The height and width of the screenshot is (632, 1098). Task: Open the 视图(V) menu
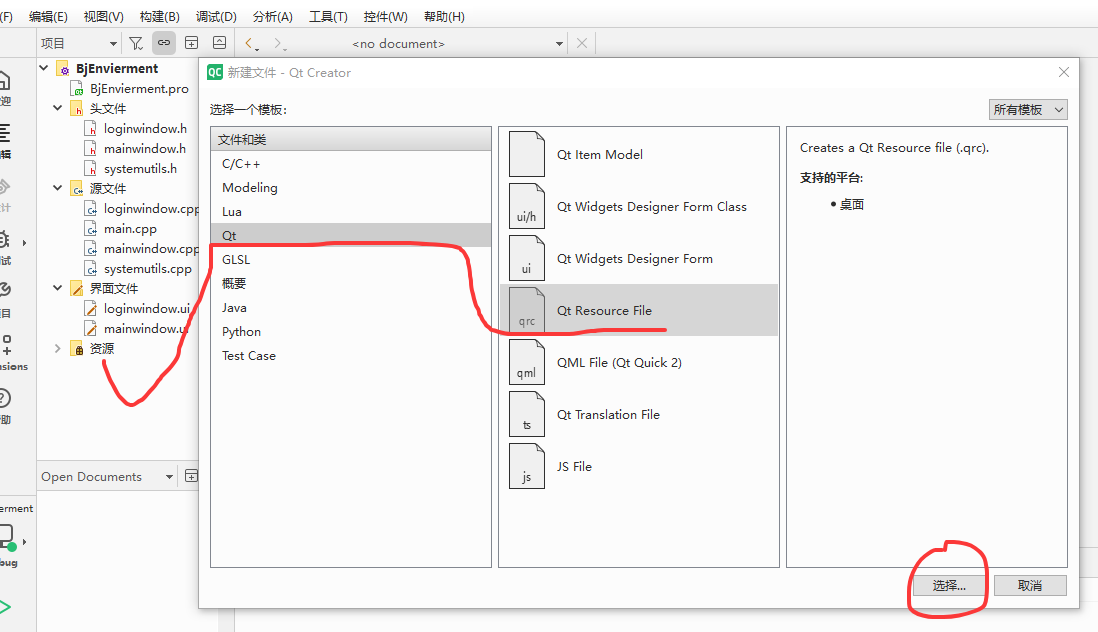104,16
